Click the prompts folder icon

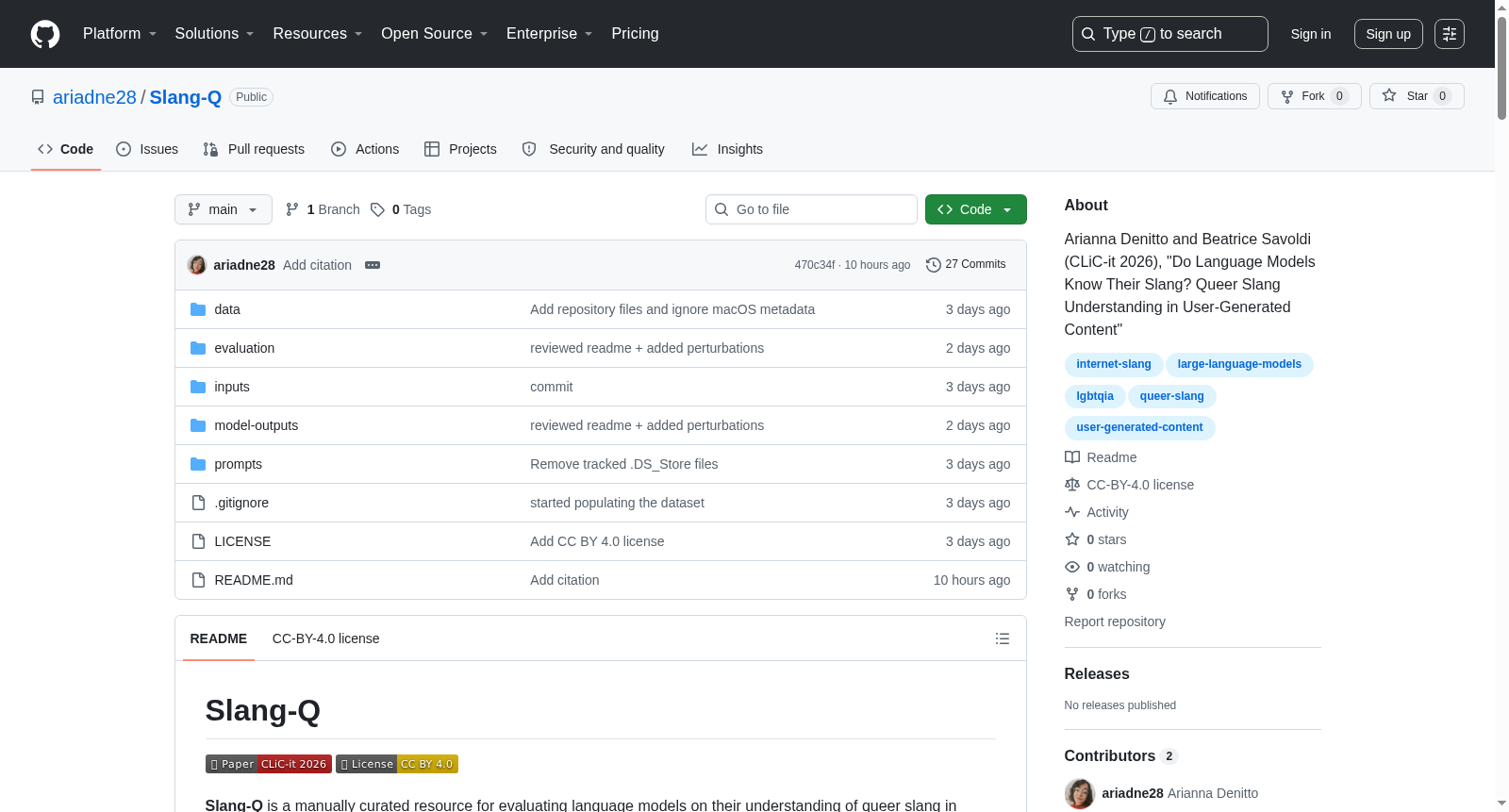198,464
